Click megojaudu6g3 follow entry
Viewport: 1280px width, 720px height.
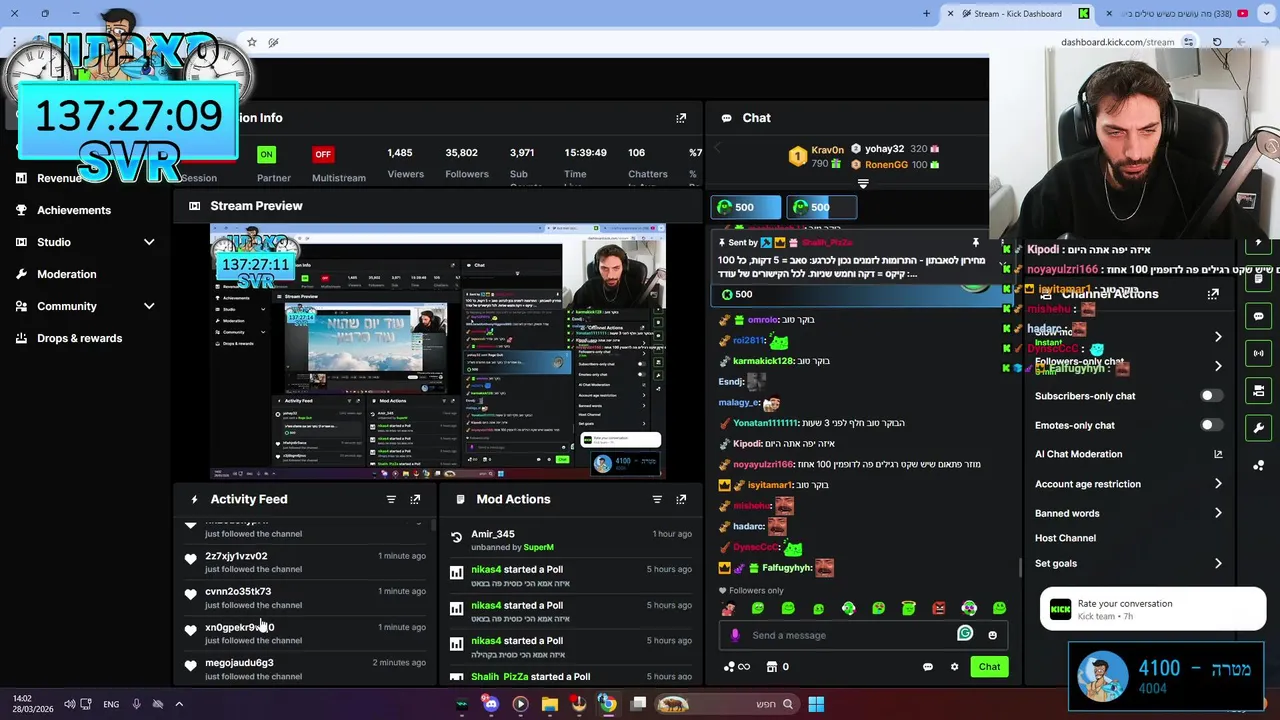pyautogui.click(x=305, y=669)
